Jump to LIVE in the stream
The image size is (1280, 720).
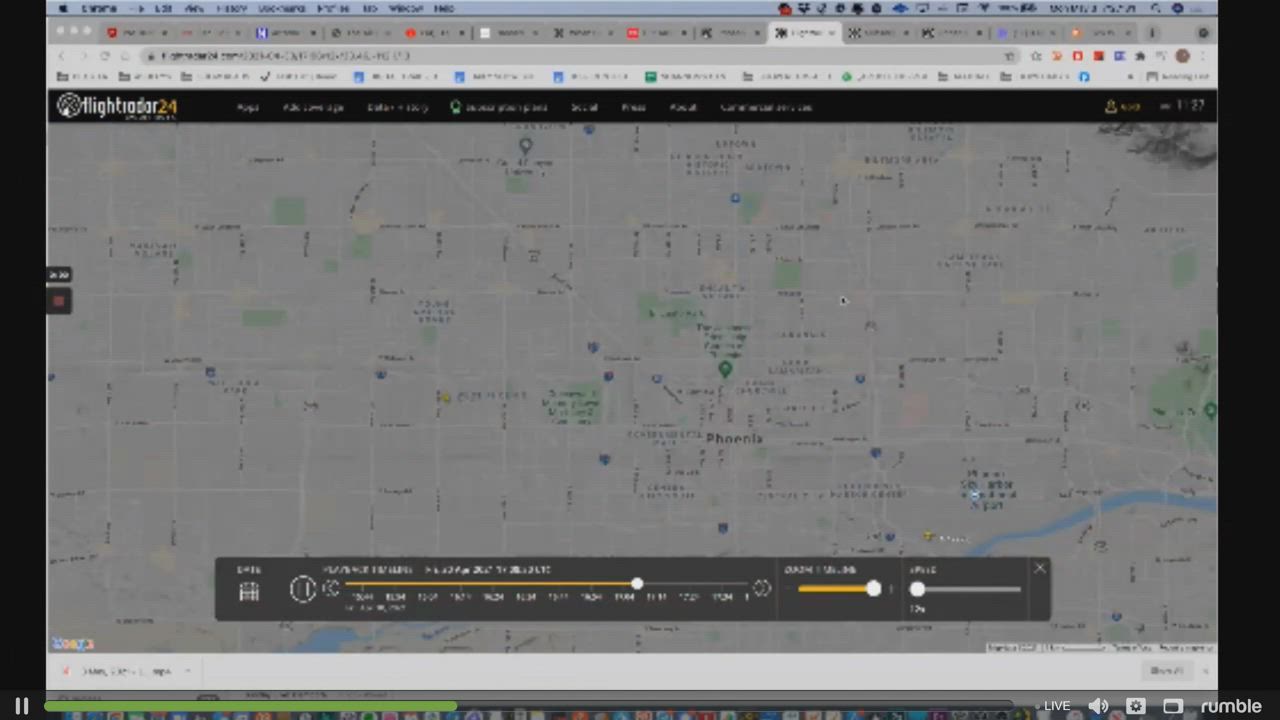[1057, 706]
